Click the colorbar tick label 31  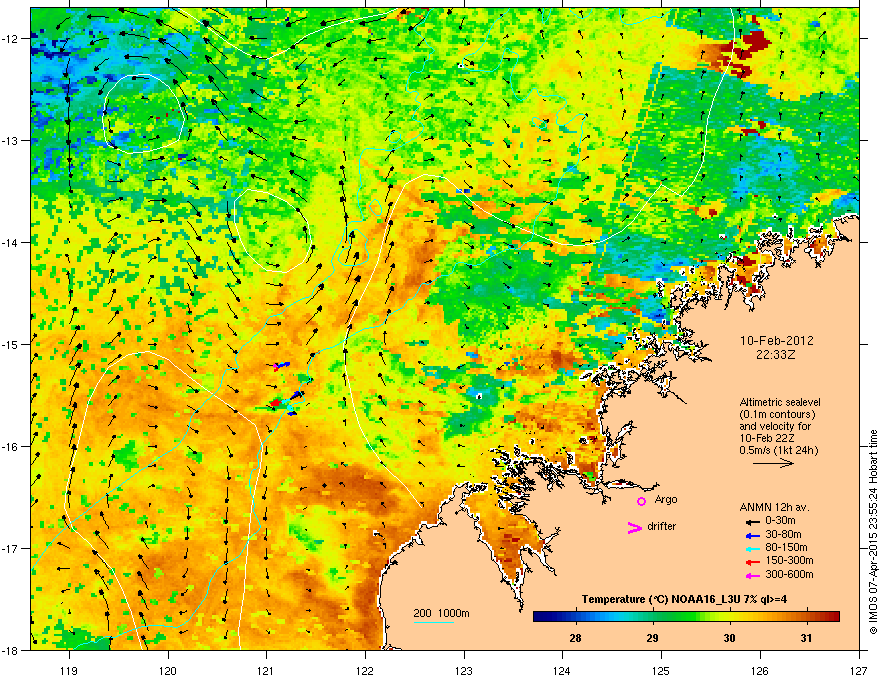pyautogui.click(x=806, y=638)
